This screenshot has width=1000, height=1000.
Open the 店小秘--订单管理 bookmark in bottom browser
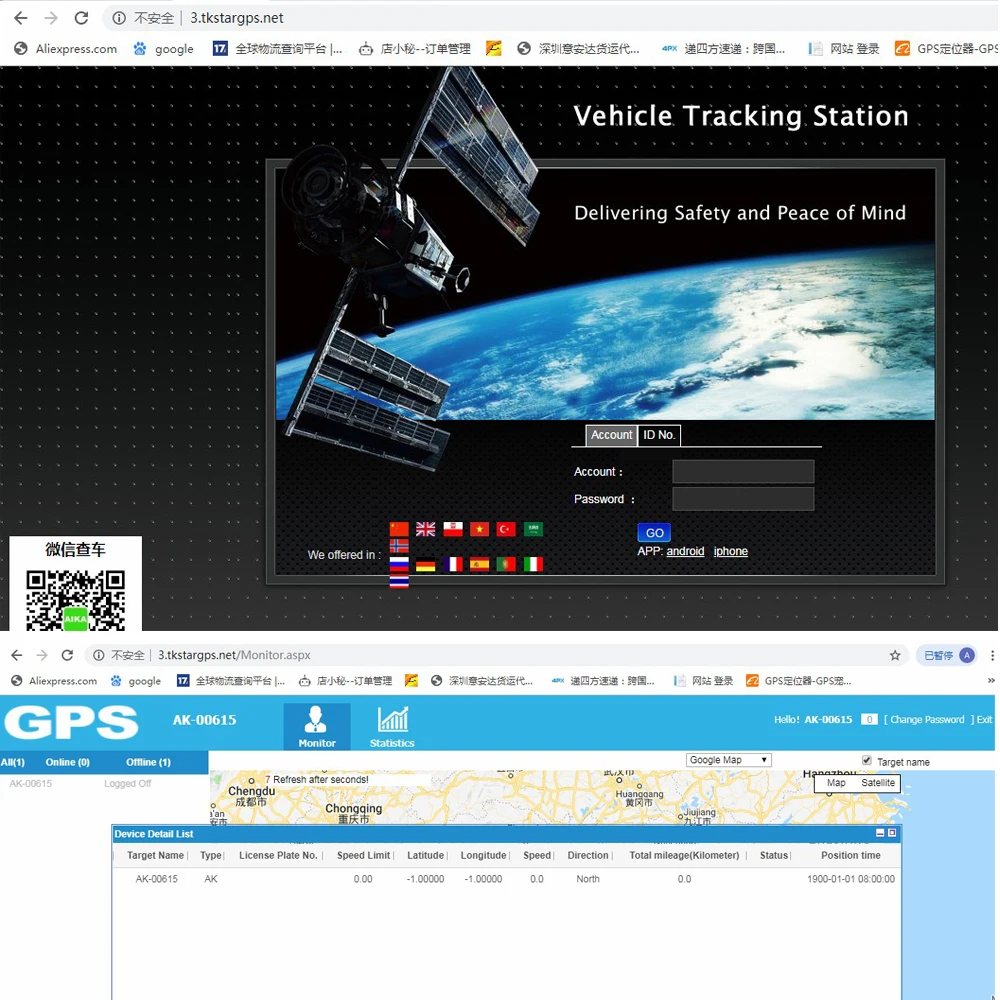[x=345, y=680]
